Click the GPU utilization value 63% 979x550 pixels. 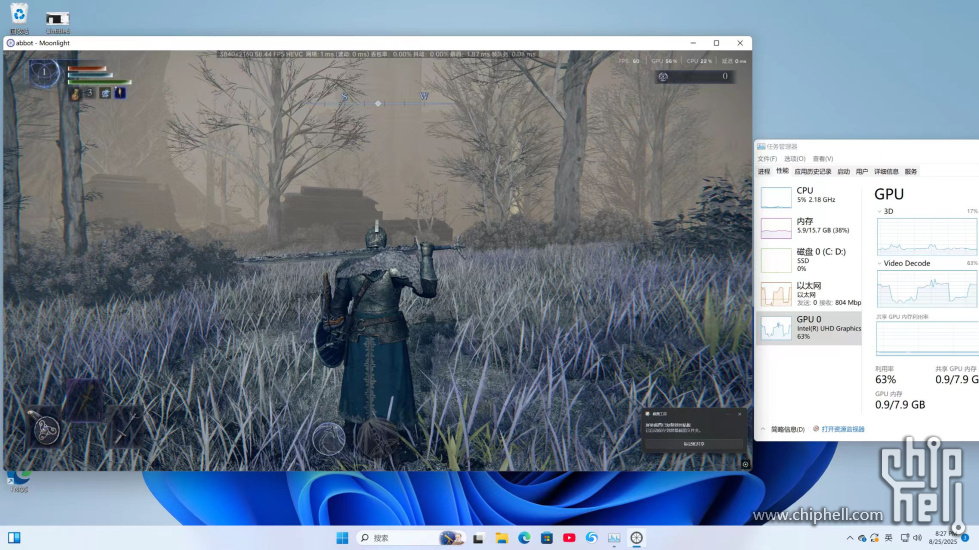click(885, 380)
